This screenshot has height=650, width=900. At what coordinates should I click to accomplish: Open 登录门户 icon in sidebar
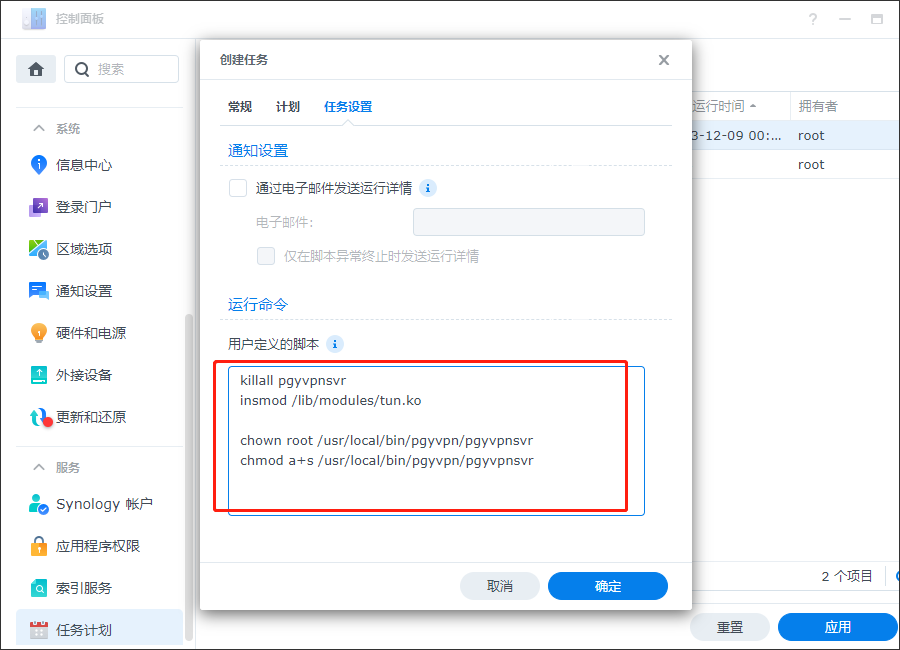coord(38,207)
